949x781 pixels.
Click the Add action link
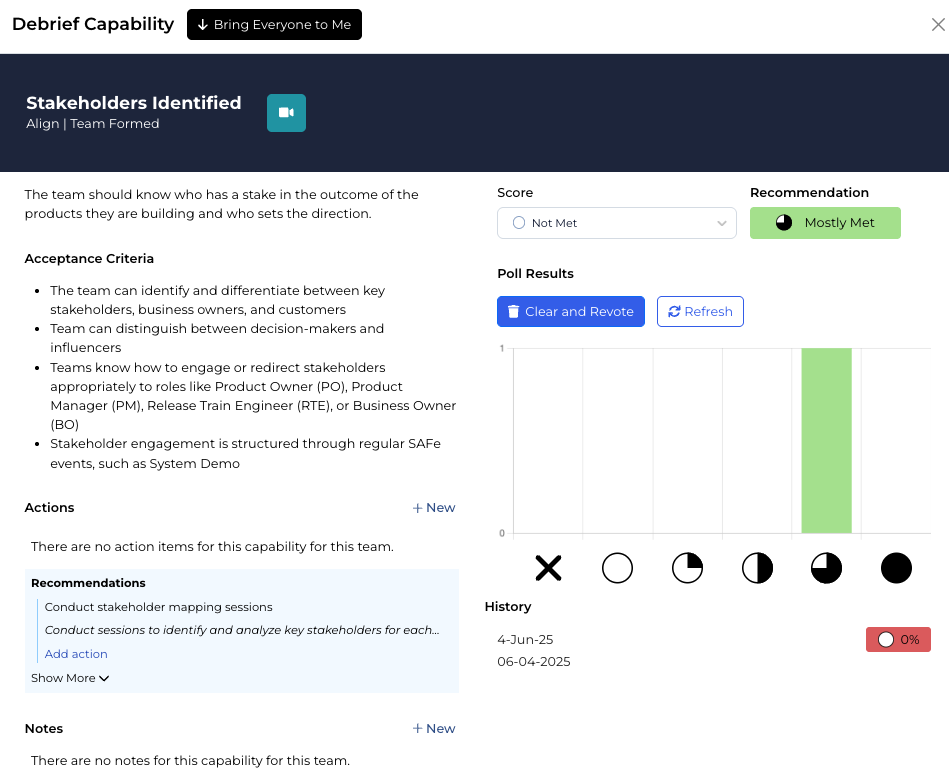[x=76, y=654]
